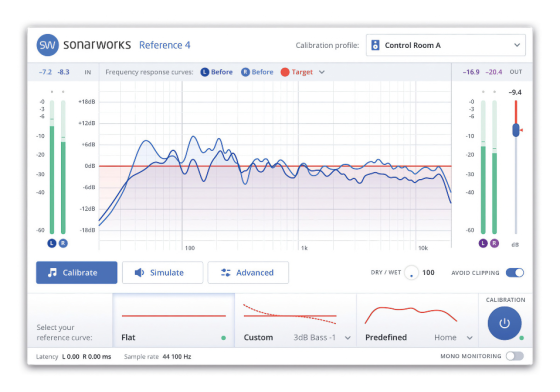Click the -16.9 output level reading

(471, 72)
